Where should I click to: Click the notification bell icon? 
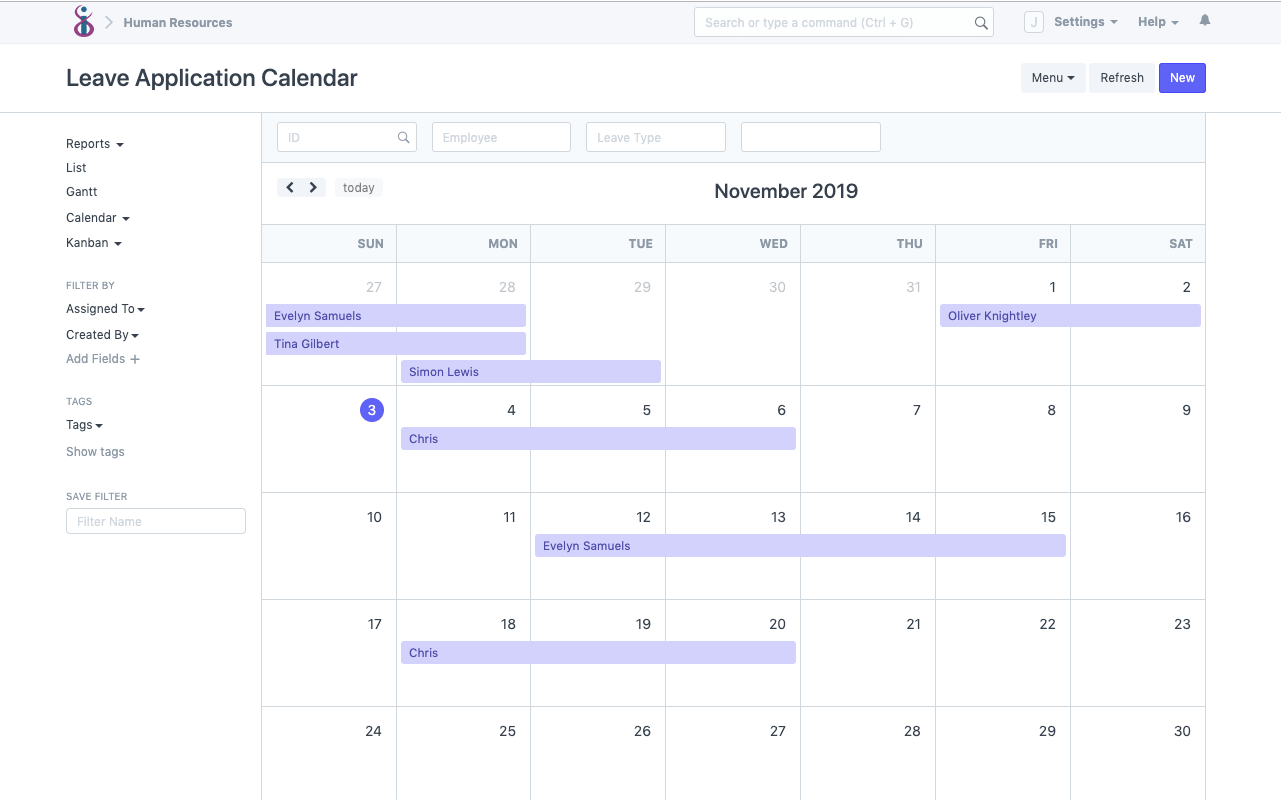1204,20
